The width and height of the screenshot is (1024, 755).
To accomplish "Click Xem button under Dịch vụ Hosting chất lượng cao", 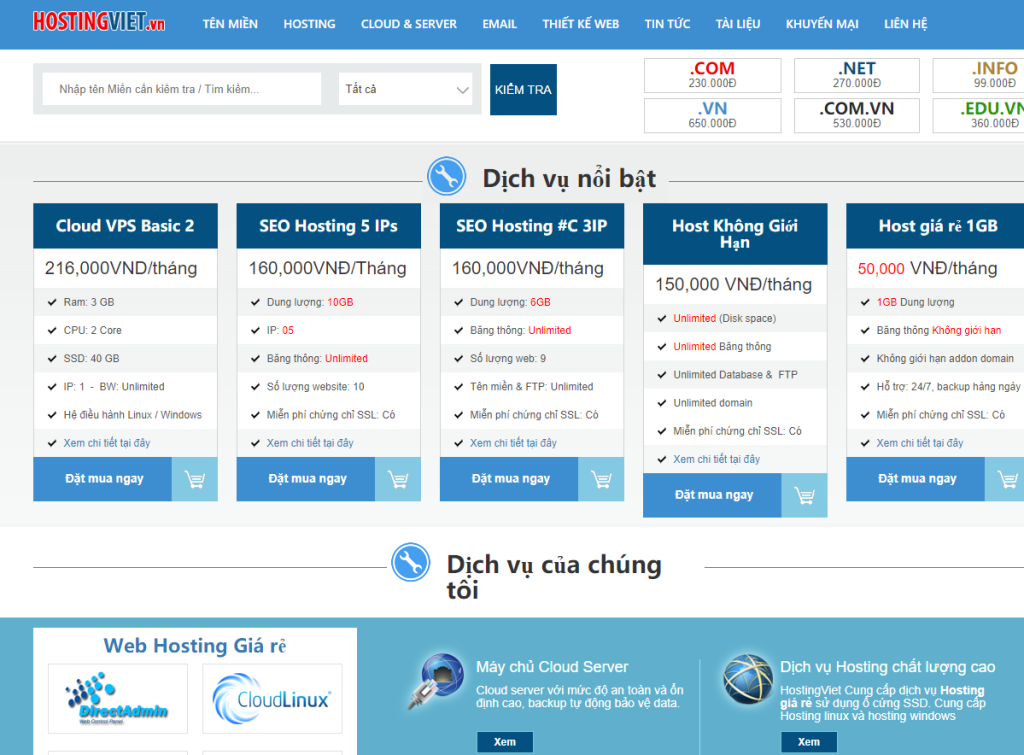I will (808, 742).
